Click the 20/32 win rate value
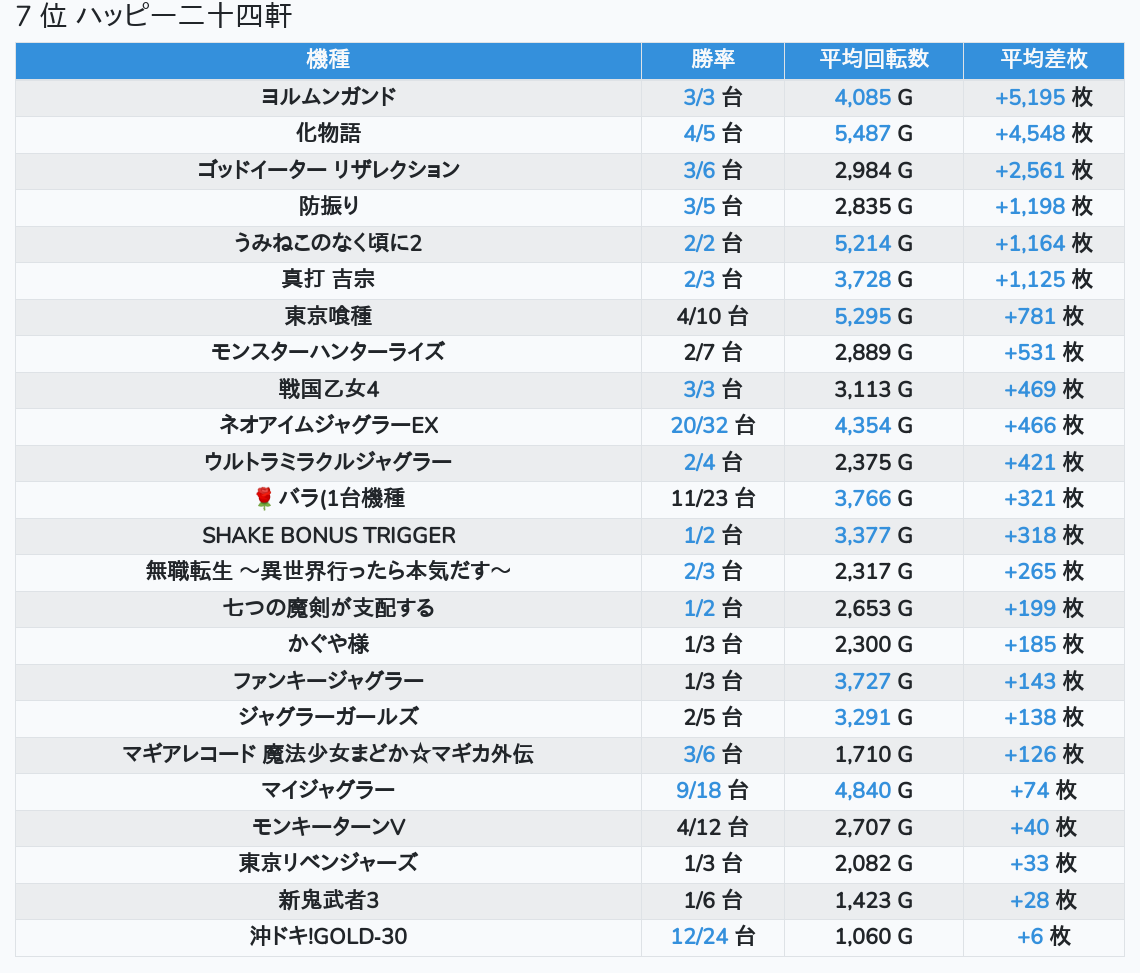The height and width of the screenshot is (973, 1140). point(699,425)
